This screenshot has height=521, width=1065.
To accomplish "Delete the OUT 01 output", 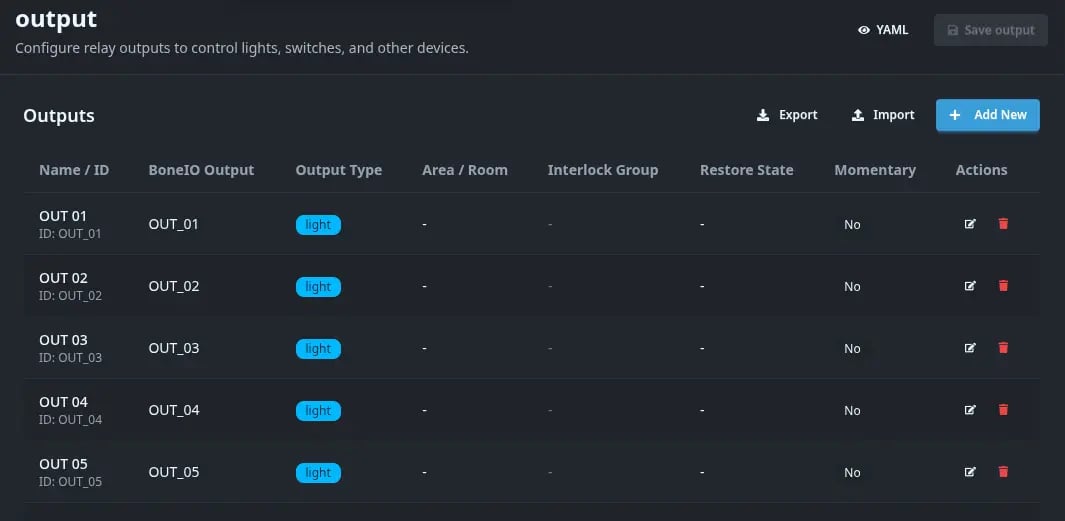I will 1003,224.
